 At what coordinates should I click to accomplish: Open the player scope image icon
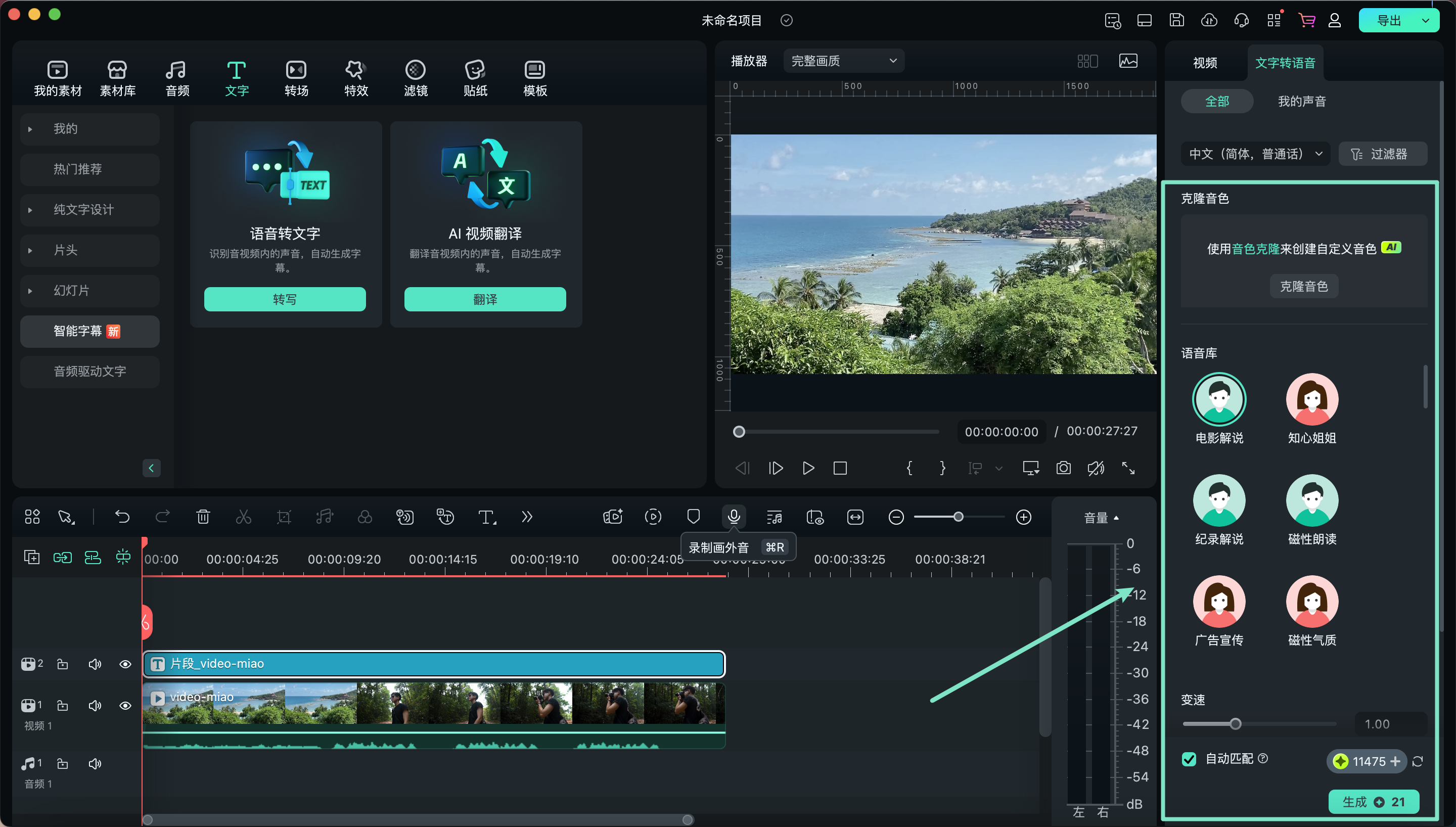(x=1128, y=61)
